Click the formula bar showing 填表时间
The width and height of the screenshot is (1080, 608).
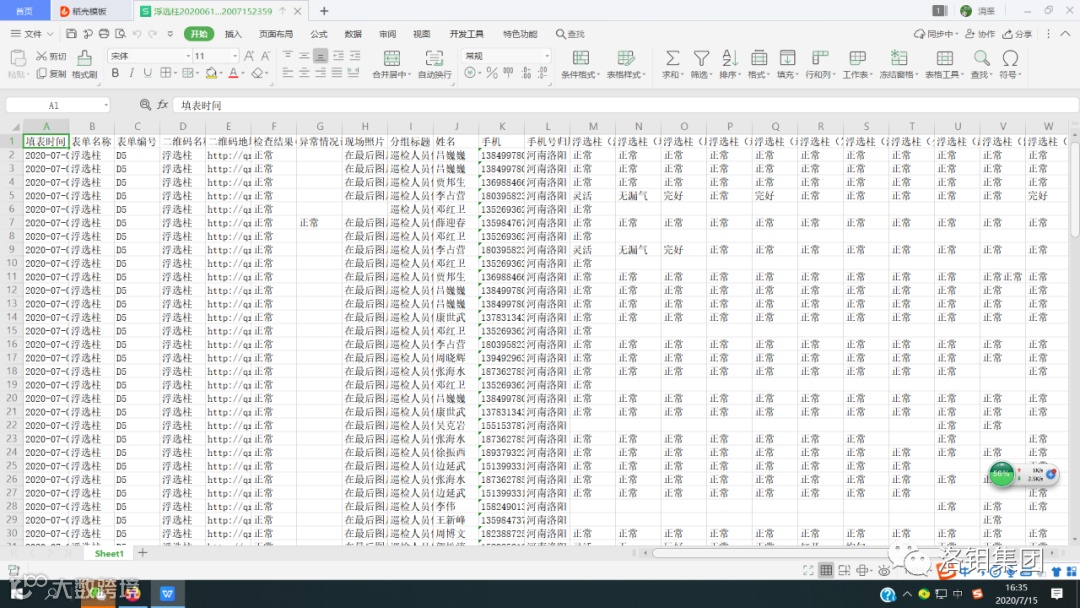coord(623,105)
